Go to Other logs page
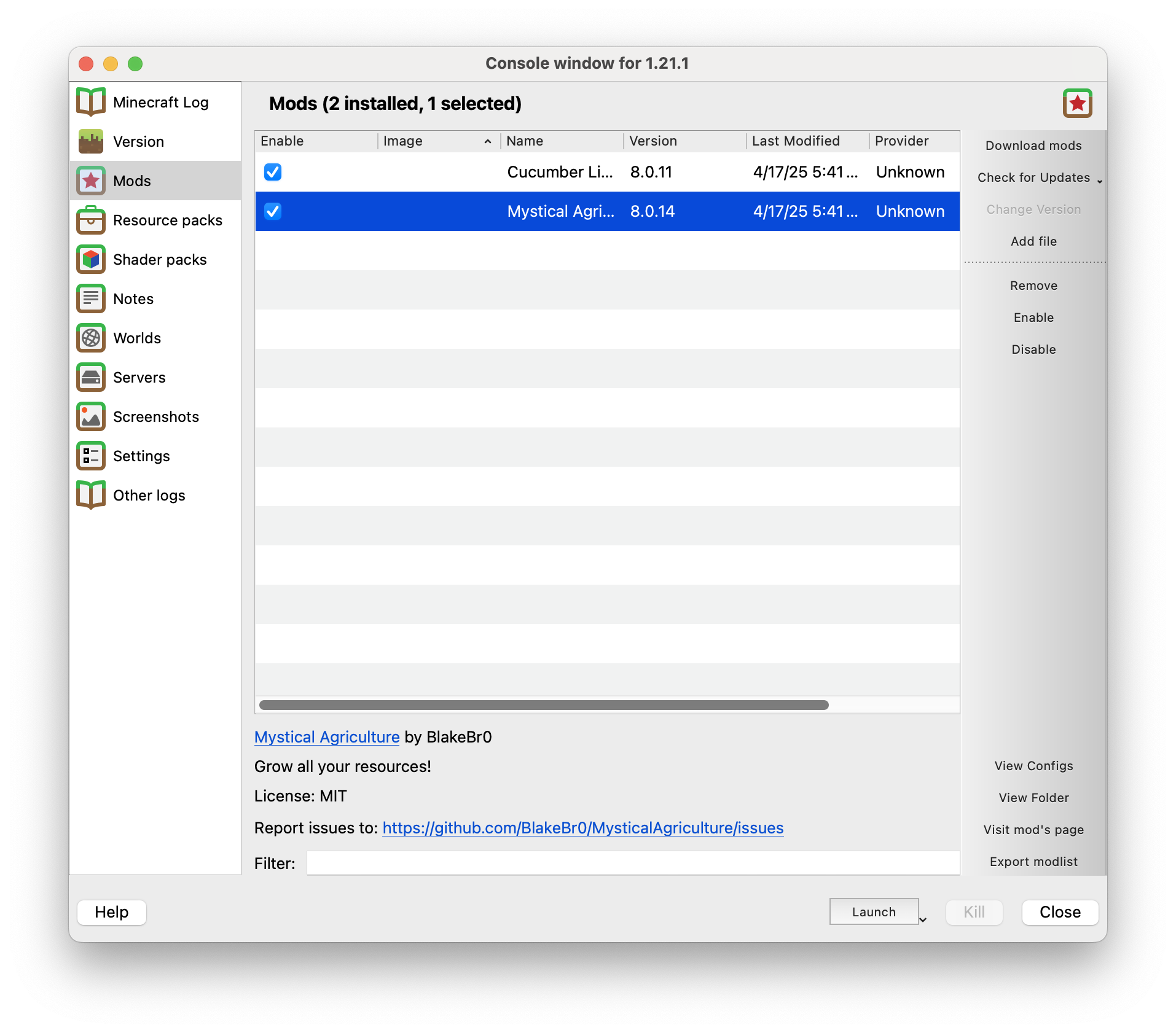The height and width of the screenshot is (1033, 1176). tap(149, 495)
